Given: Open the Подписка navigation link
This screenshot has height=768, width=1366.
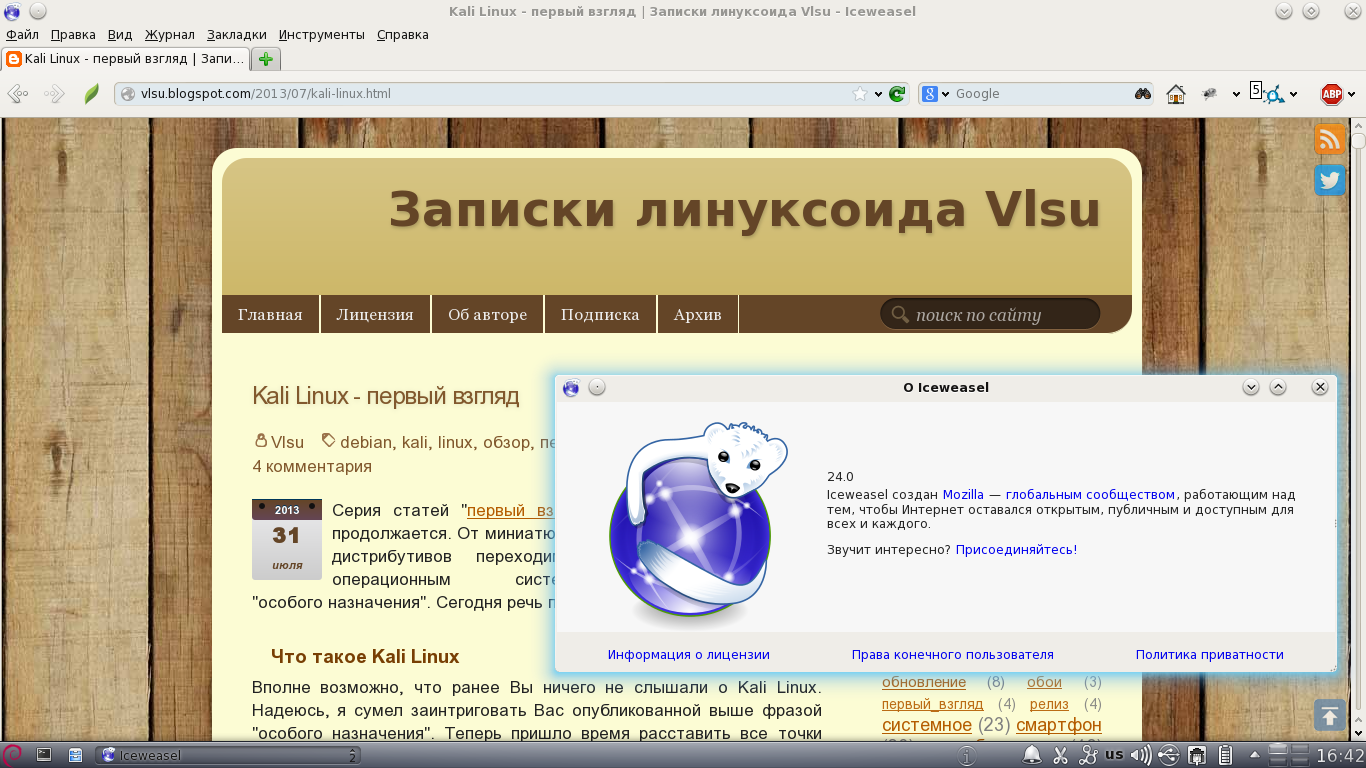Looking at the screenshot, I should 600,314.
